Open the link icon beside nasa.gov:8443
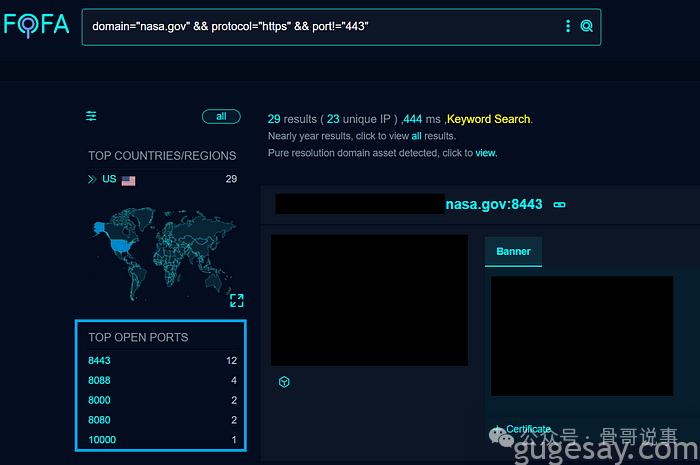This screenshot has width=700, height=465. (x=559, y=204)
